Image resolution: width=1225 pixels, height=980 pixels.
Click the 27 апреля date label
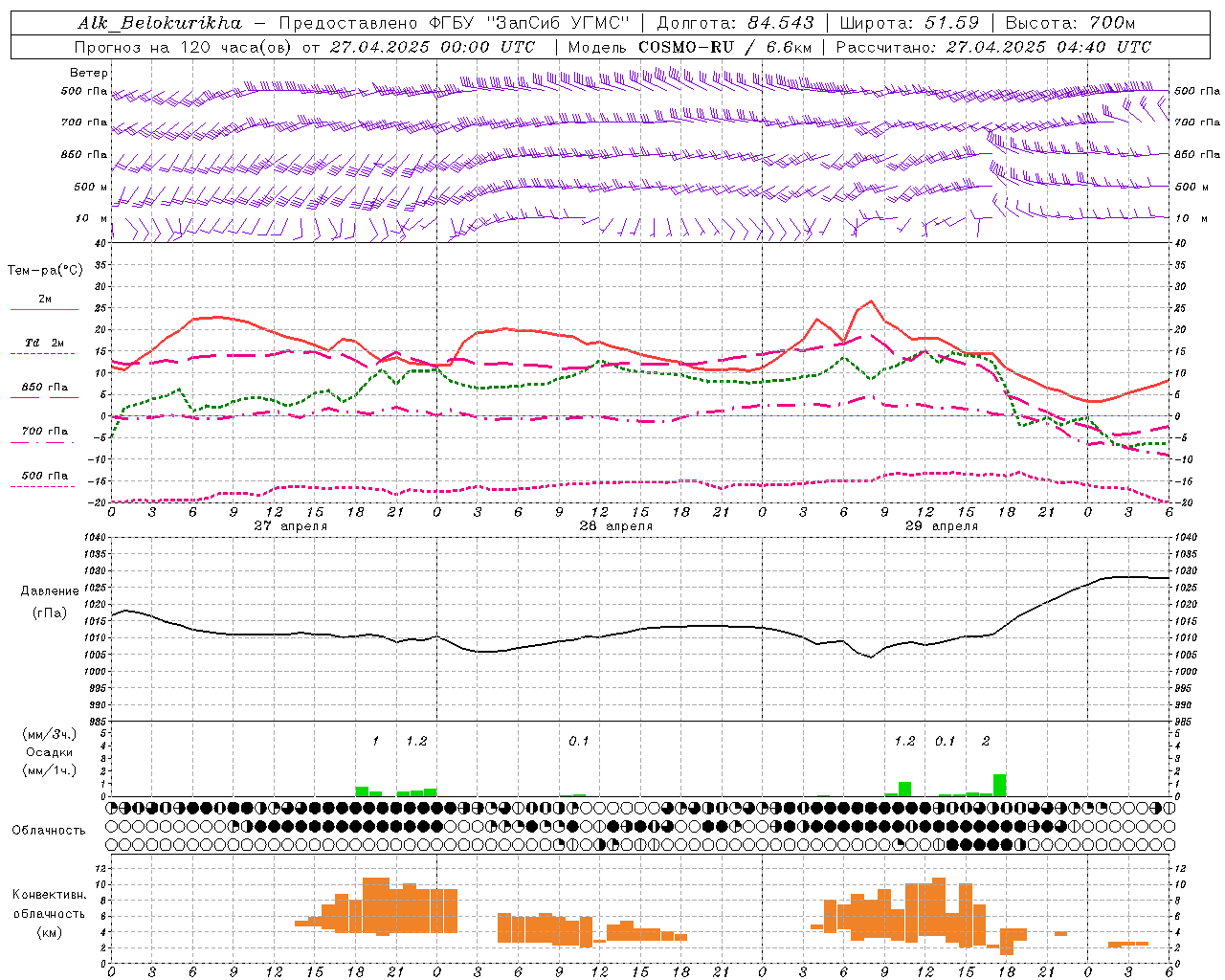(290, 526)
